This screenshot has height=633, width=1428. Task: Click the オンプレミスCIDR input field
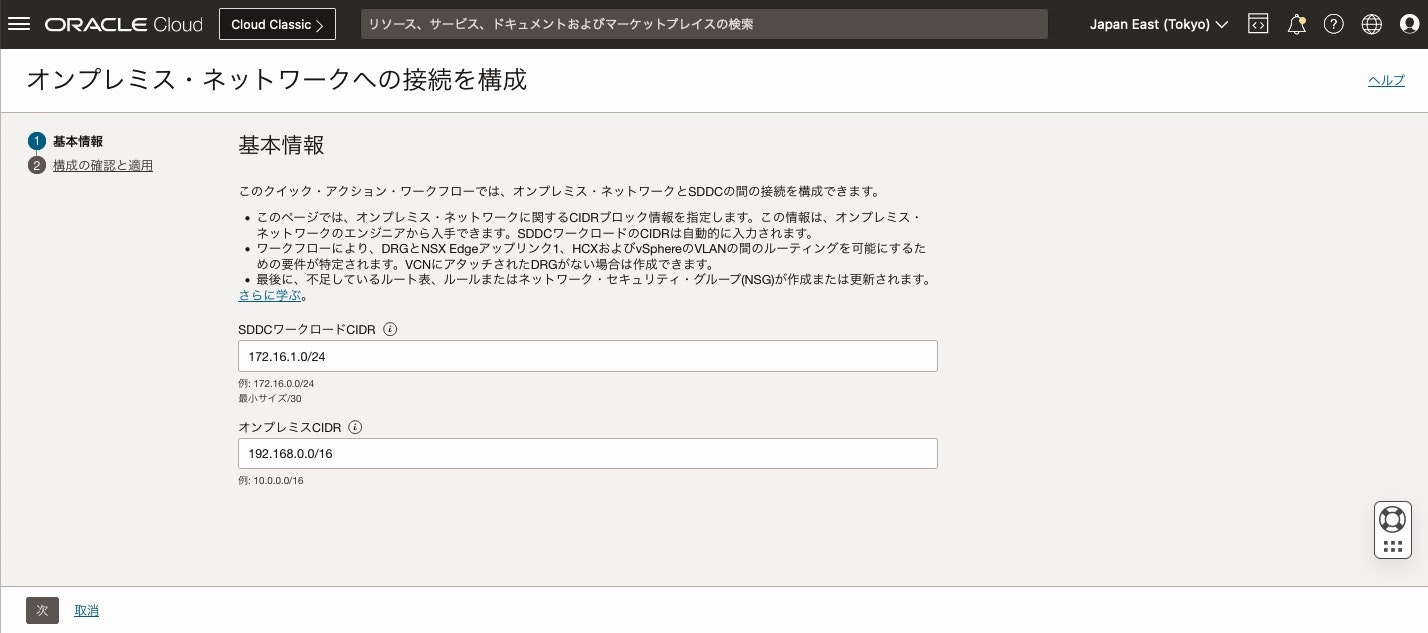click(x=588, y=453)
